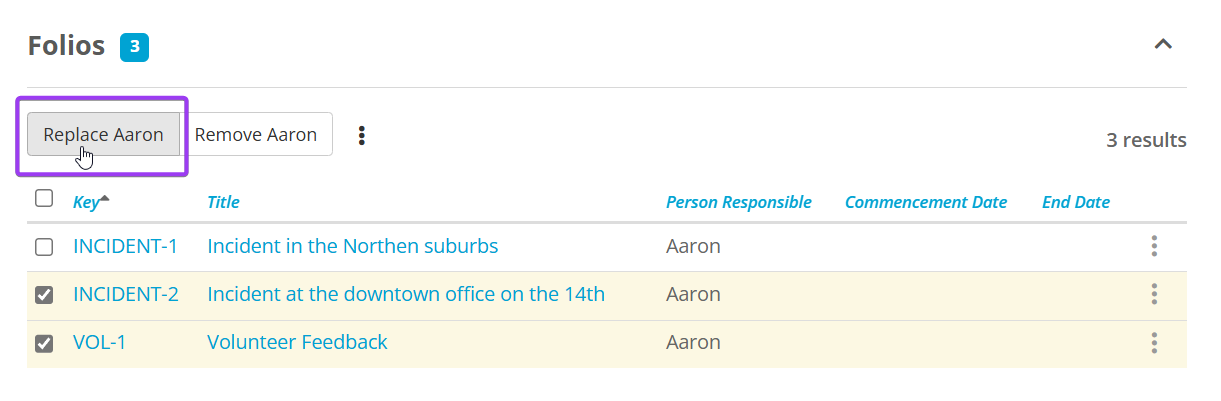Sort by End Date column header

coord(1075,202)
